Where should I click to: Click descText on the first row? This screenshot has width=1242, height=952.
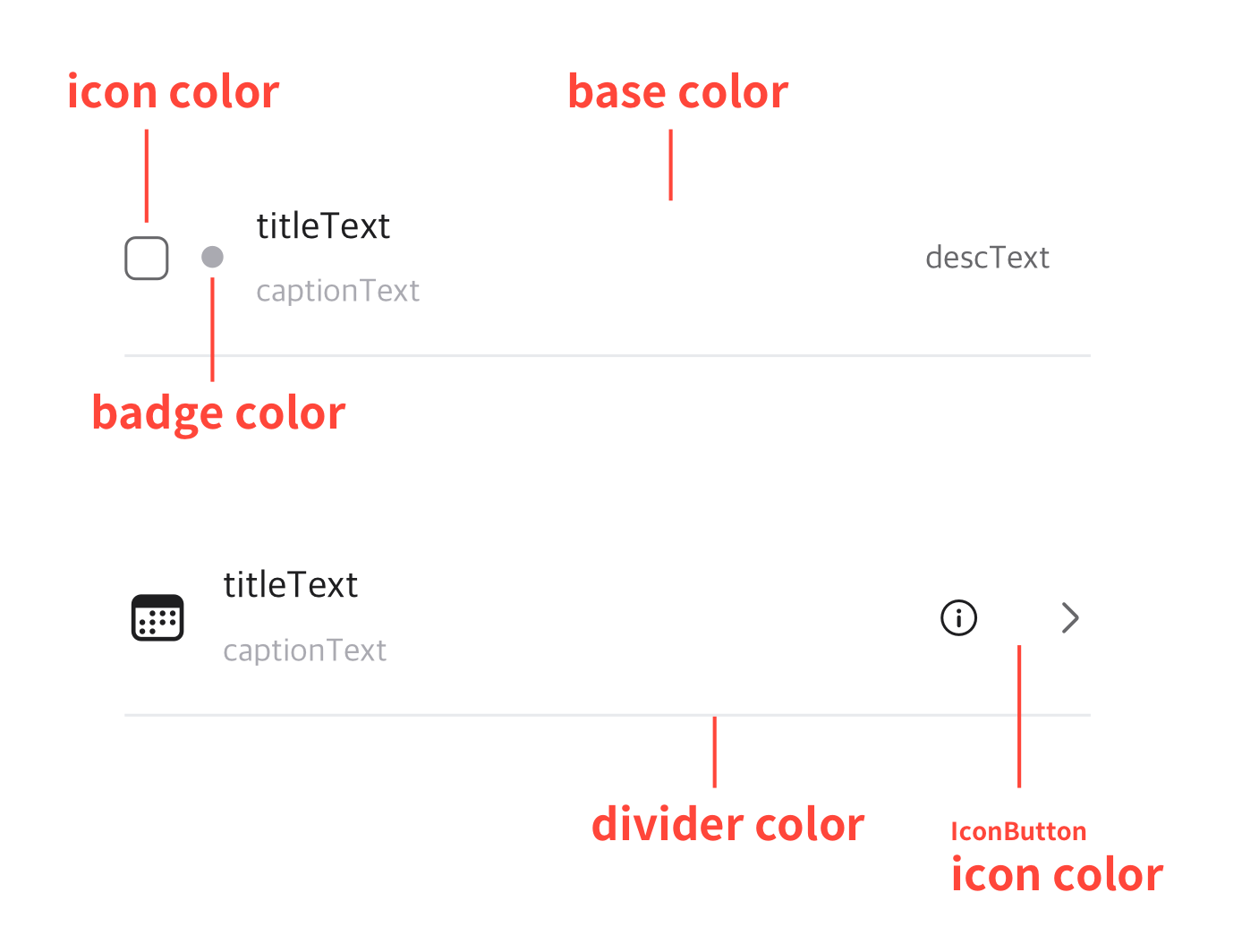[987, 258]
